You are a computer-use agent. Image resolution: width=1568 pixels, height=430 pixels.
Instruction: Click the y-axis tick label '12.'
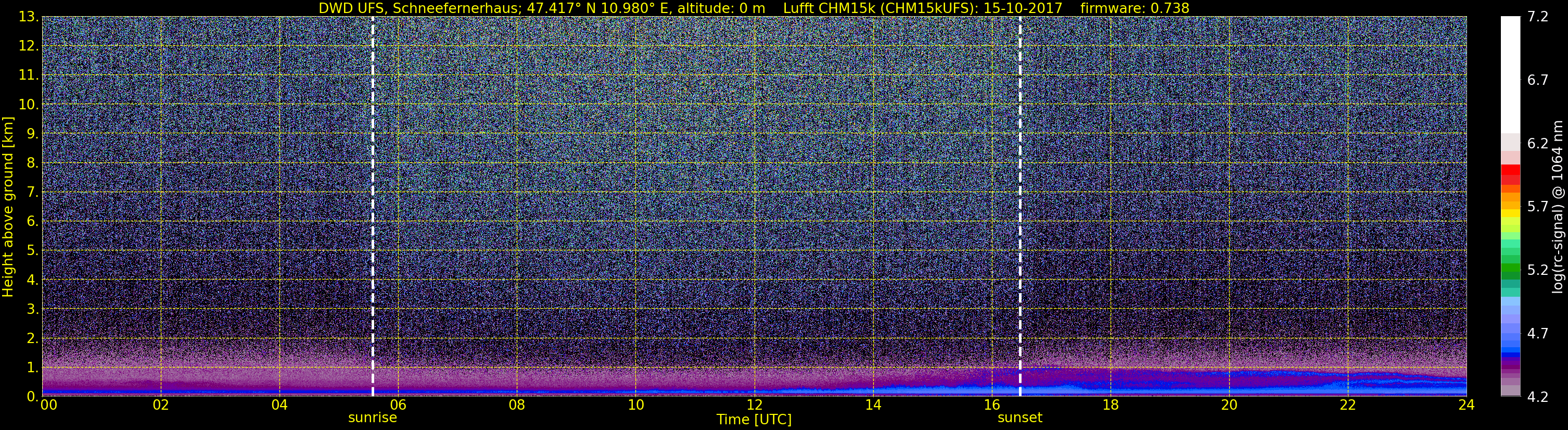click(29, 46)
